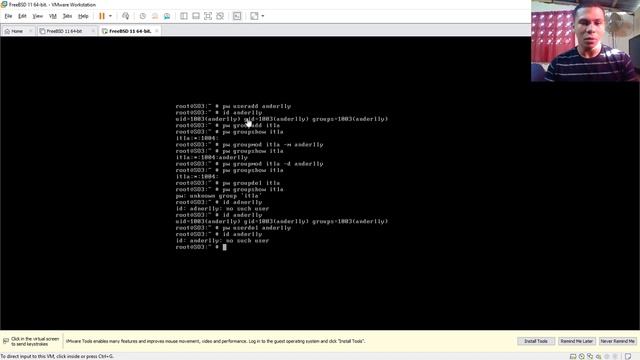Click the 'pw useradd anderlly' command line

click(233, 106)
